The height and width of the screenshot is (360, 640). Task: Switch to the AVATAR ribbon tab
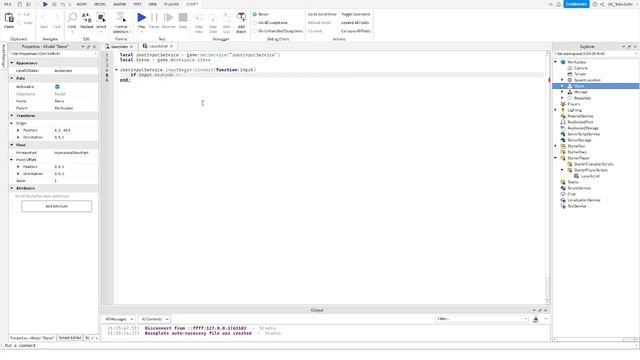click(x=120, y=4)
